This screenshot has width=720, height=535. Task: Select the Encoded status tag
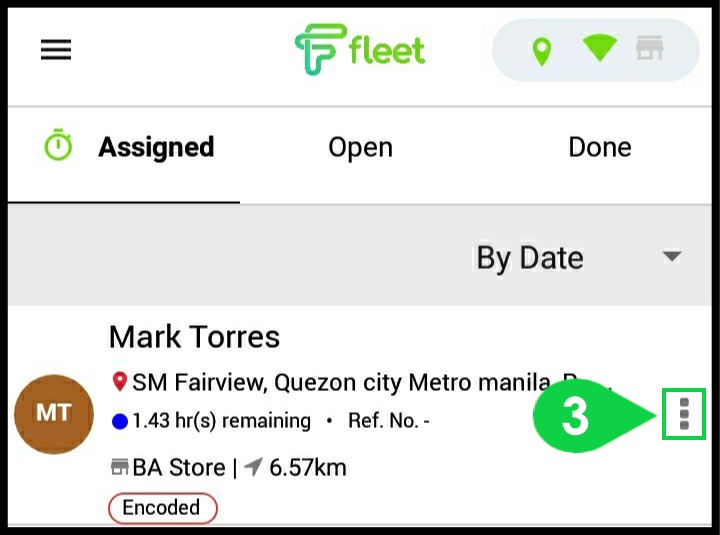[163, 508]
